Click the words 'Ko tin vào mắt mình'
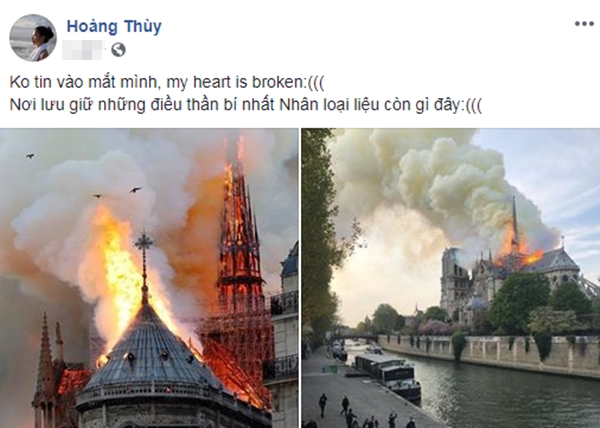Screen dimensions: 600x428 pyautogui.click(x=82, y=82)
